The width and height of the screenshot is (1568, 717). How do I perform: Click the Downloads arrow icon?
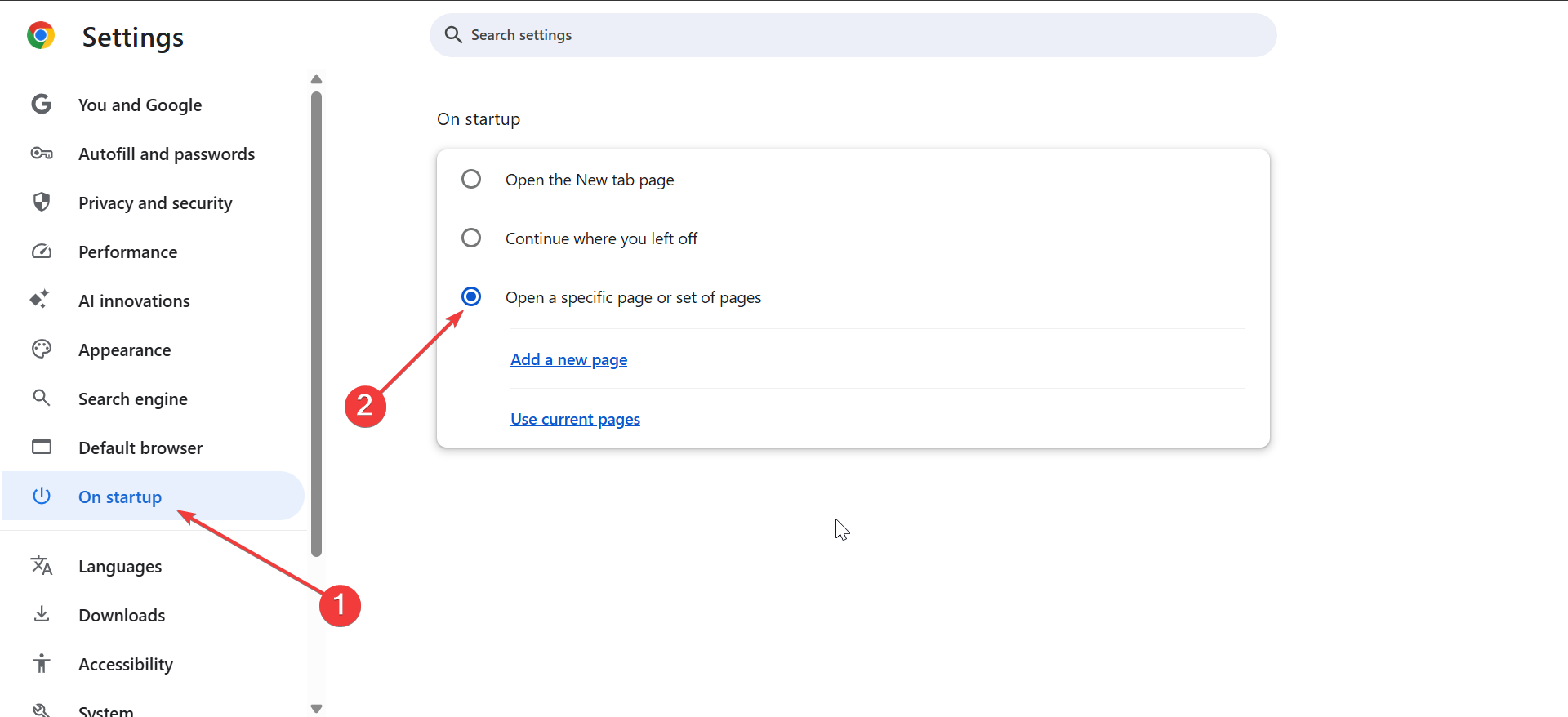pos(42,614)
